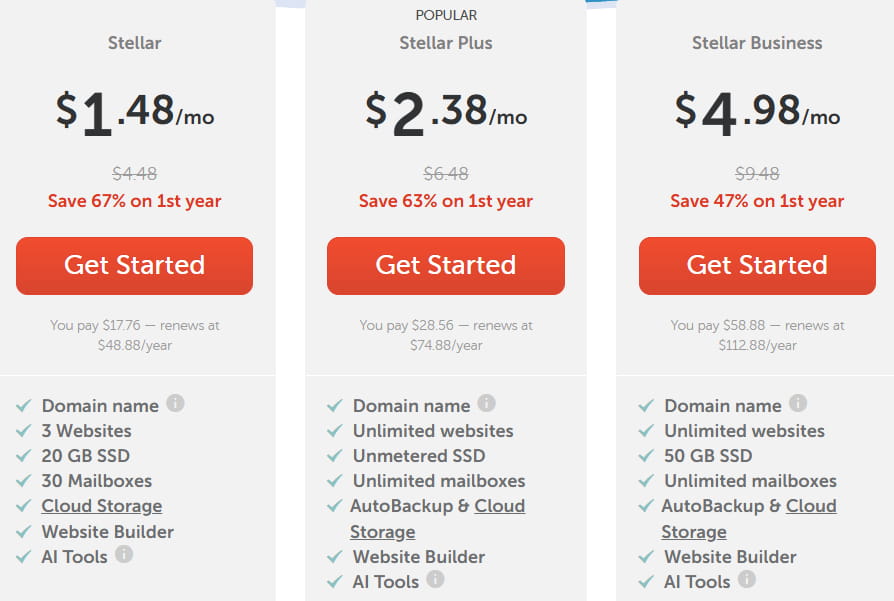Click the $1.48/mo Stellar price
The image size is (894, 601).
click(134, 111)
